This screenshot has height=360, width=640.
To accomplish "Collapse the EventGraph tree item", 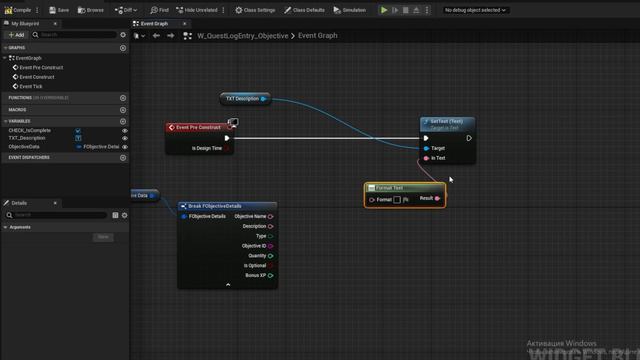I will click(x=5, y=58).
